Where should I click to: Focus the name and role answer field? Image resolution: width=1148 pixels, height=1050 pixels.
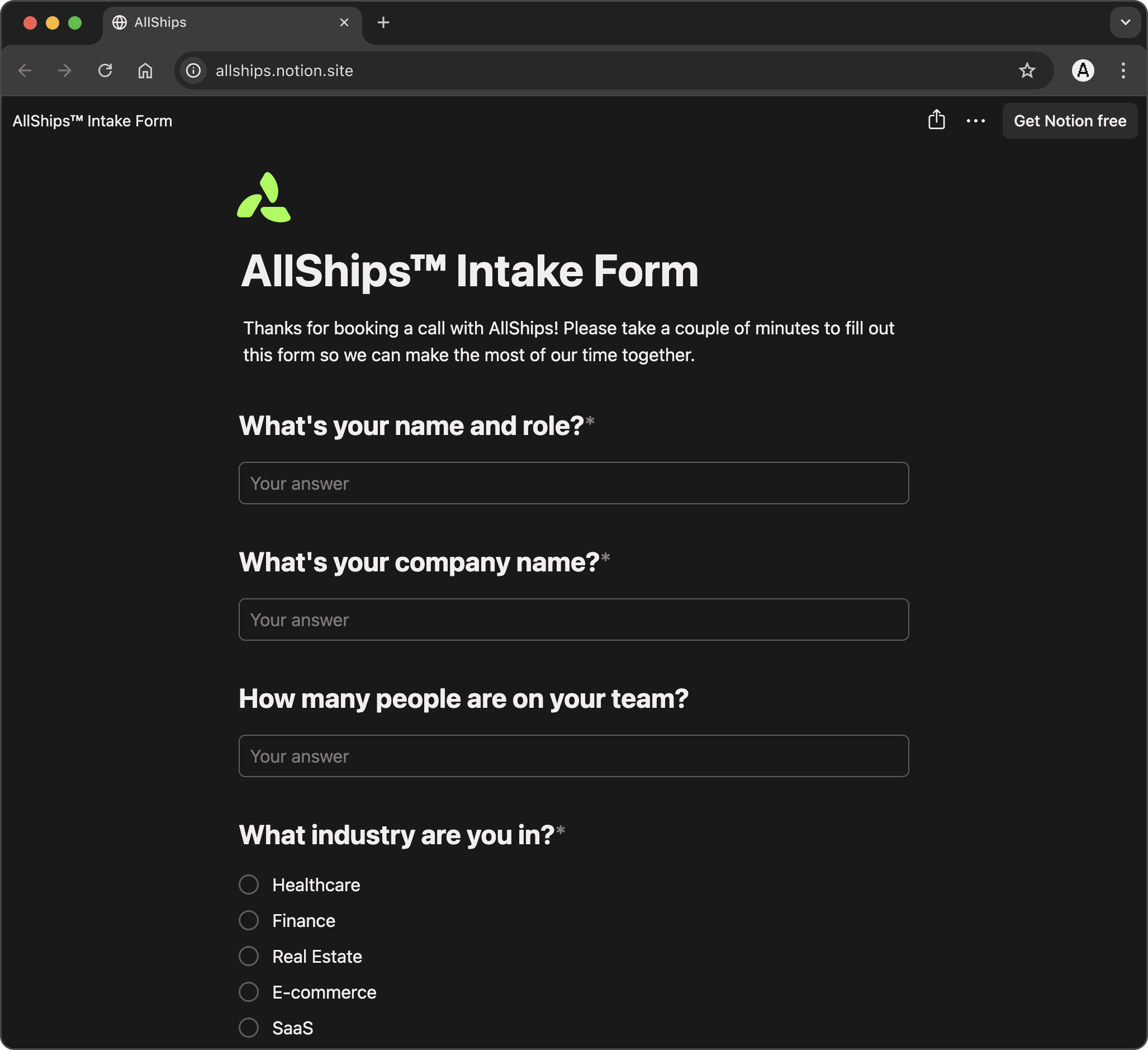pyautogui.click(x=573, y=483)
